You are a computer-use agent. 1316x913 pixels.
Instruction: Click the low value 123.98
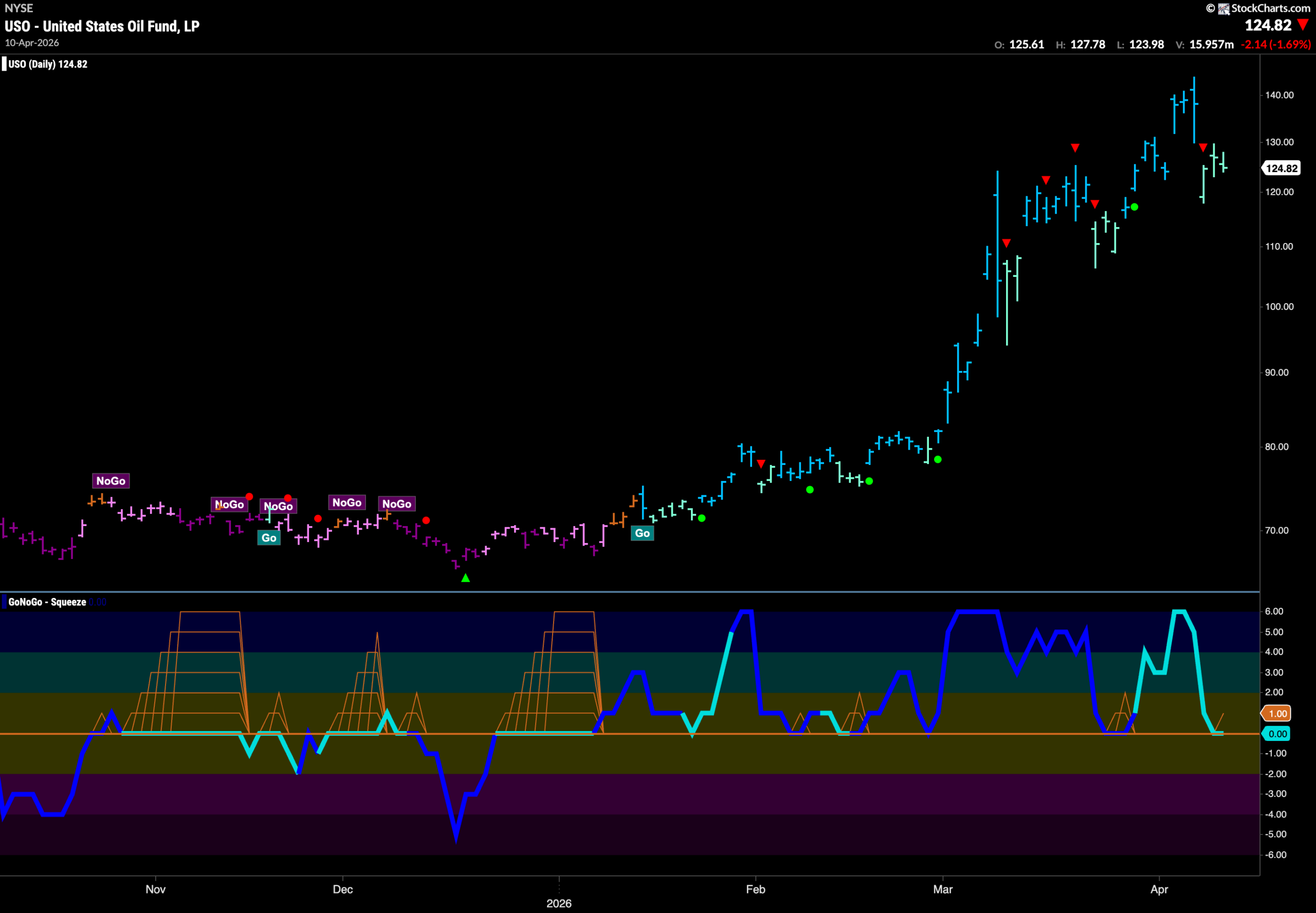point(1146,45)
